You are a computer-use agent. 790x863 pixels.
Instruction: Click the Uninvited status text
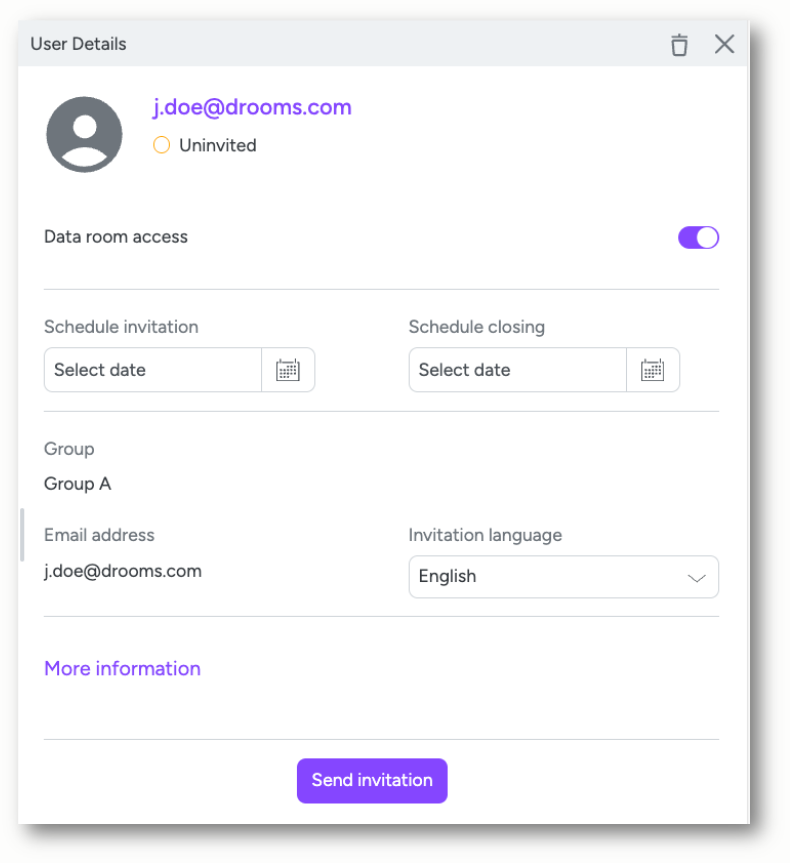click(x=217, y=145)
